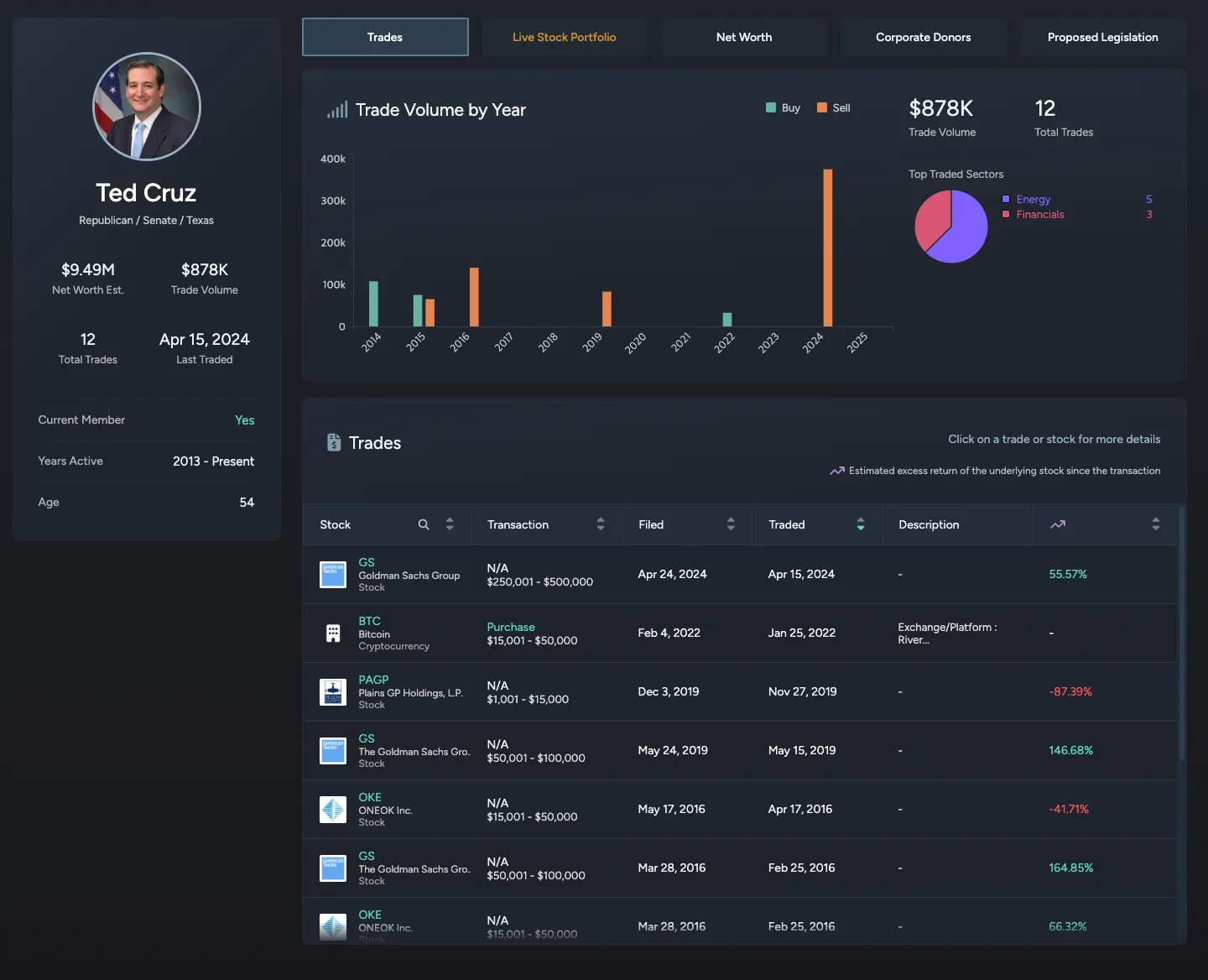Viewport: 1208px width, 980px height.
Task: Open the BTC ticker link
Action: pyautogui.click(x=369, y=621)
